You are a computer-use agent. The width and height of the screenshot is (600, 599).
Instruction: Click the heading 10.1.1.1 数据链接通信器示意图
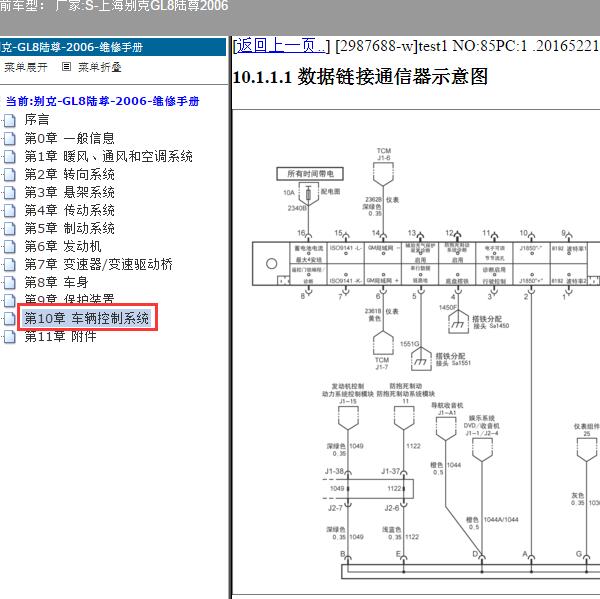(x=360, y=77)
